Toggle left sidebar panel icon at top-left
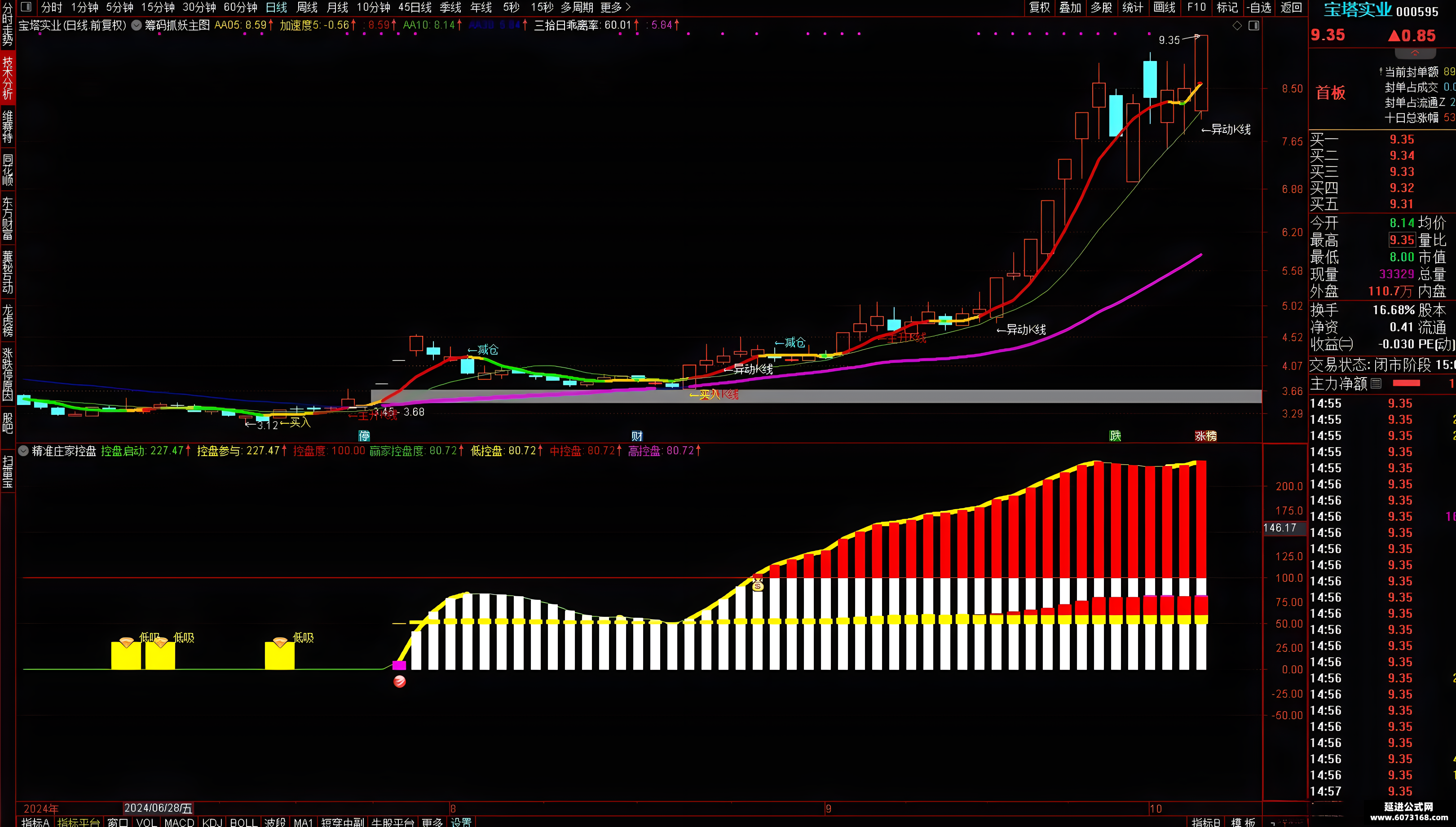 26,7
